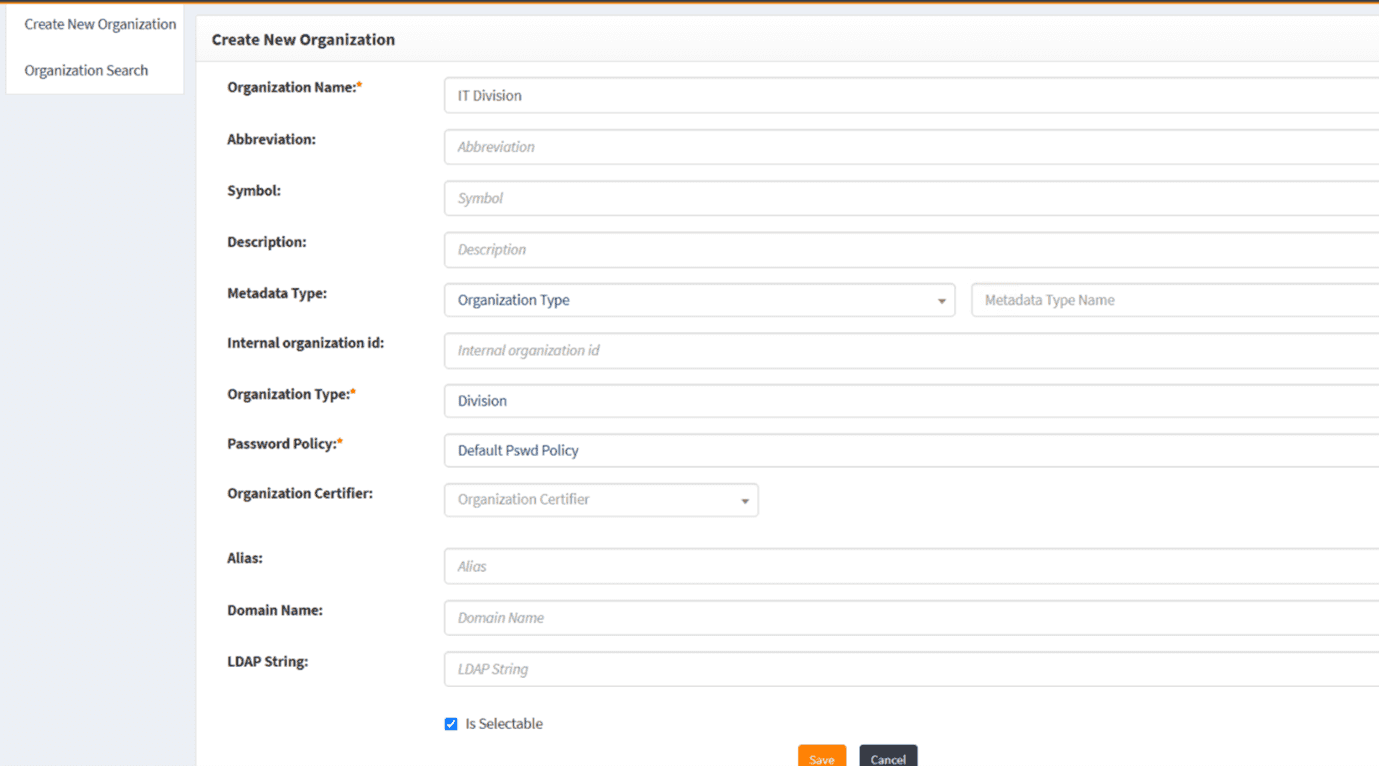
Task: Focus the Domain Name field
Action: (x=910, y=618)
